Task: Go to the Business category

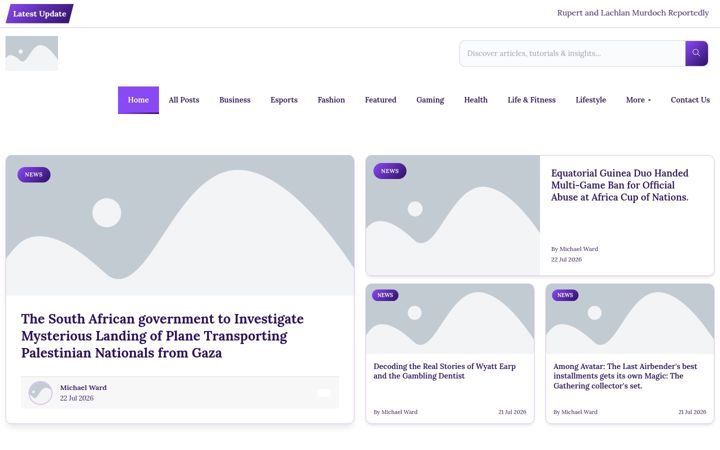Action: (235, 100)
